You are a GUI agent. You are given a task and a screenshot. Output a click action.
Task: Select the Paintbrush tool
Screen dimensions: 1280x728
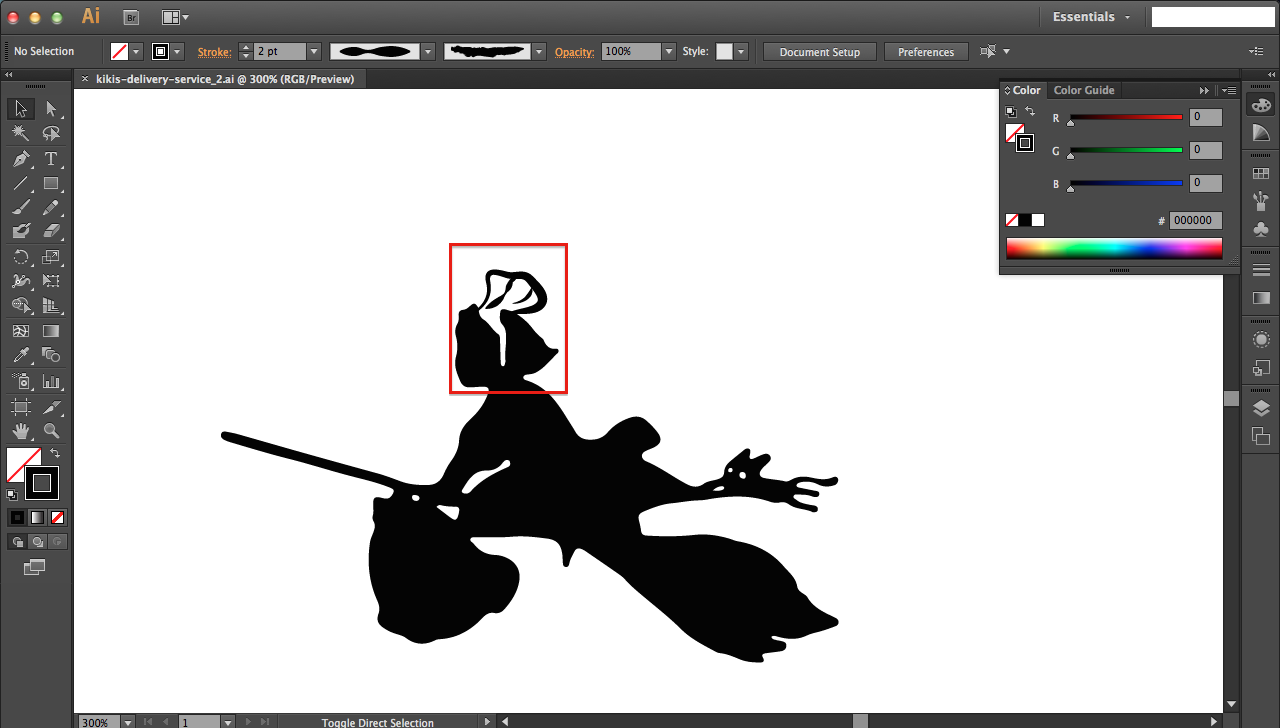pyautogui.click(x=21, y=207)
